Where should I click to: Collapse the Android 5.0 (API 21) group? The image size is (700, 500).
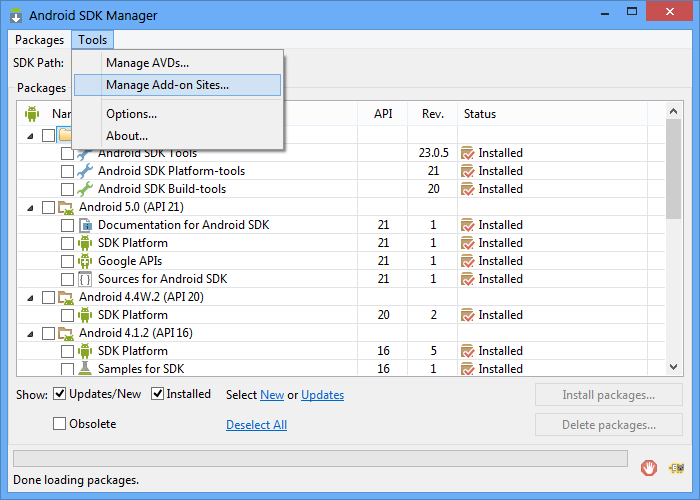pyautogui.click(x=30, y=208)
